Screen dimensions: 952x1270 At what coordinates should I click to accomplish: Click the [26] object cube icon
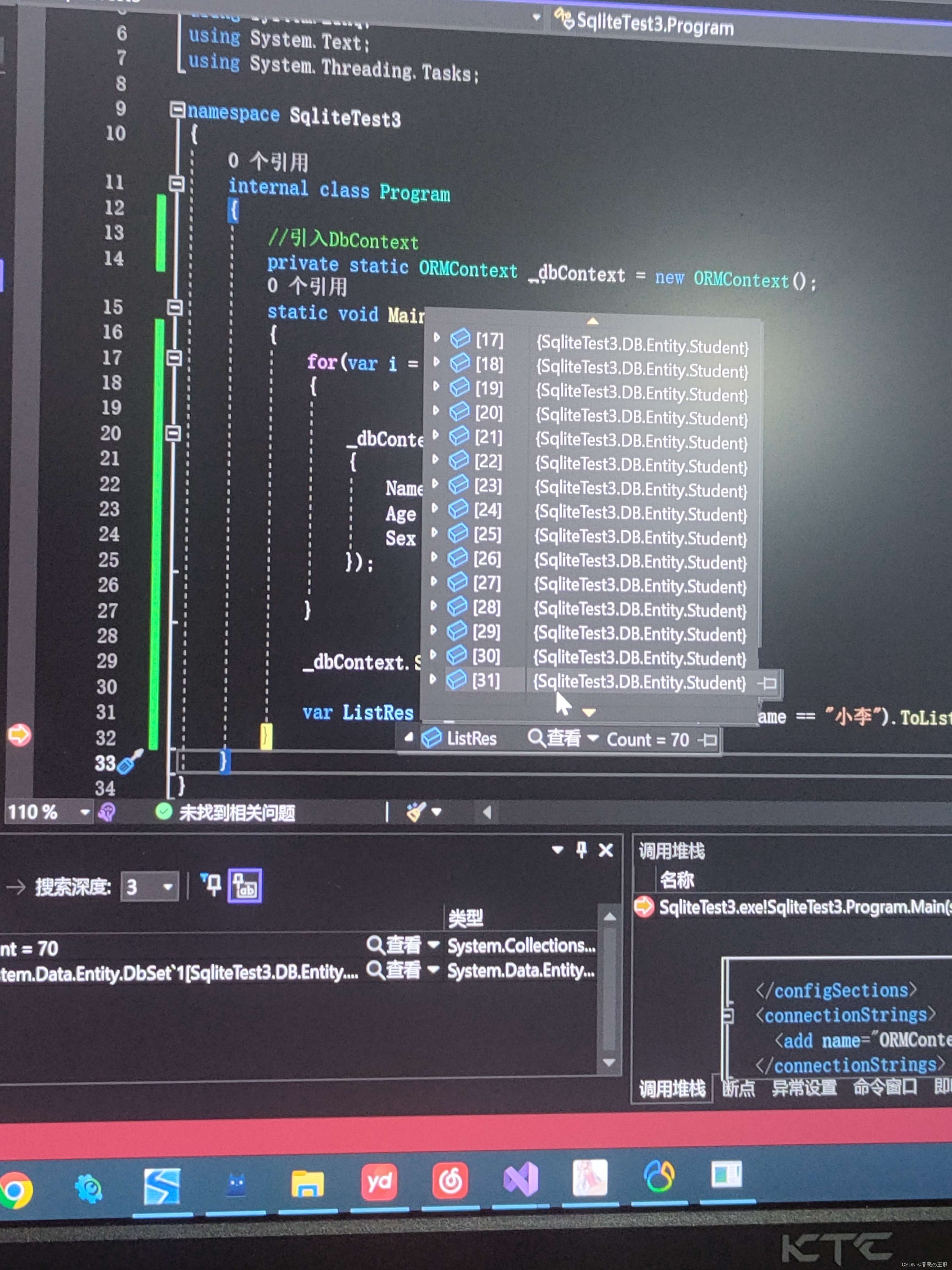457,558
